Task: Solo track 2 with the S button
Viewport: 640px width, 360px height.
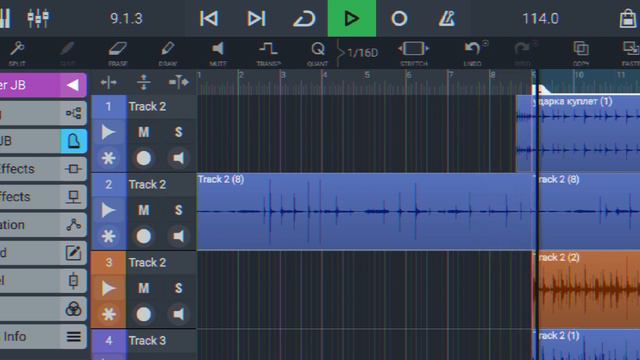Action: pyautogui.click(x=178, y=210)
